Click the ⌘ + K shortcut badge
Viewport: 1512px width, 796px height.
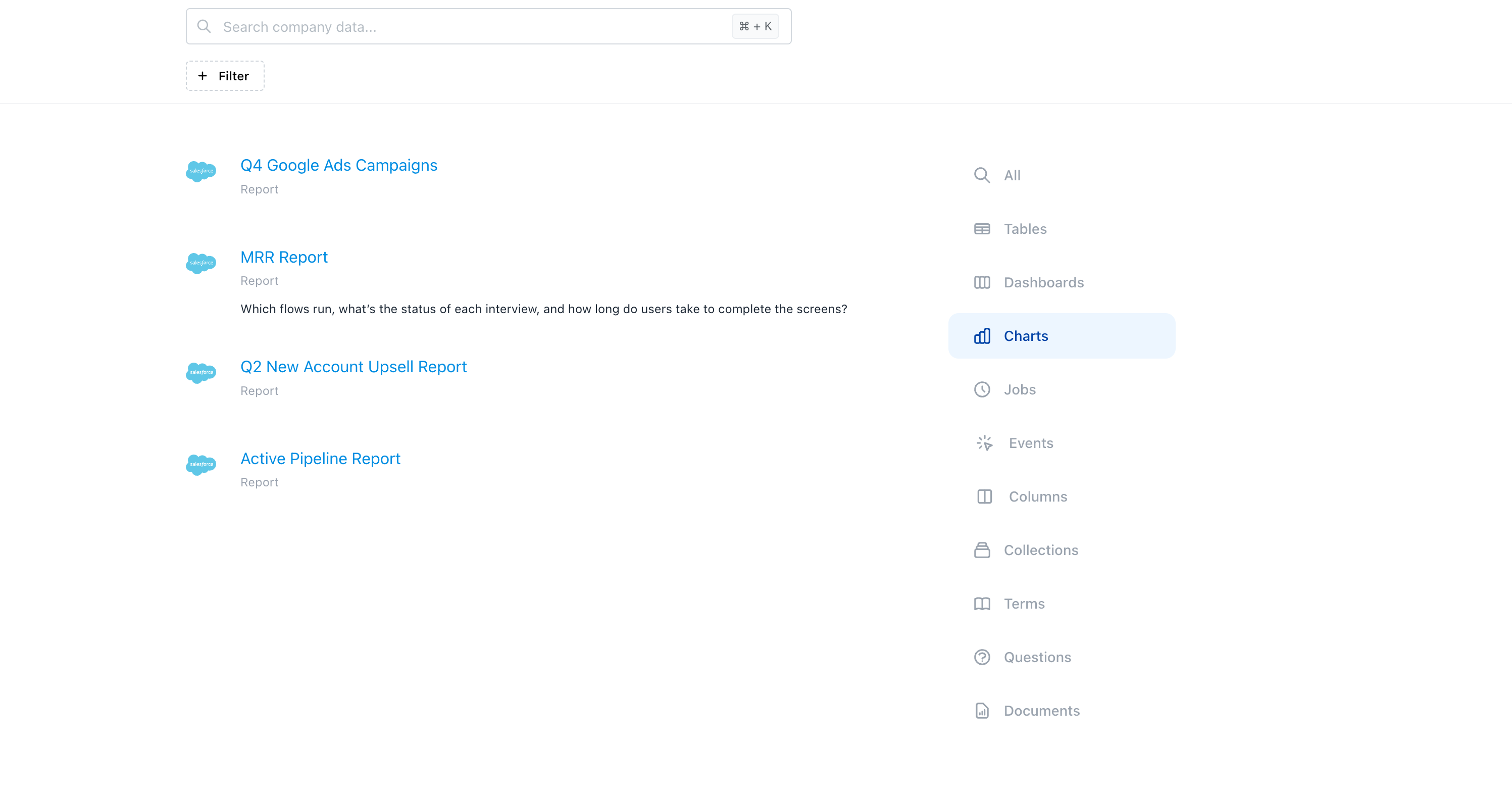(x=755, y=26)
